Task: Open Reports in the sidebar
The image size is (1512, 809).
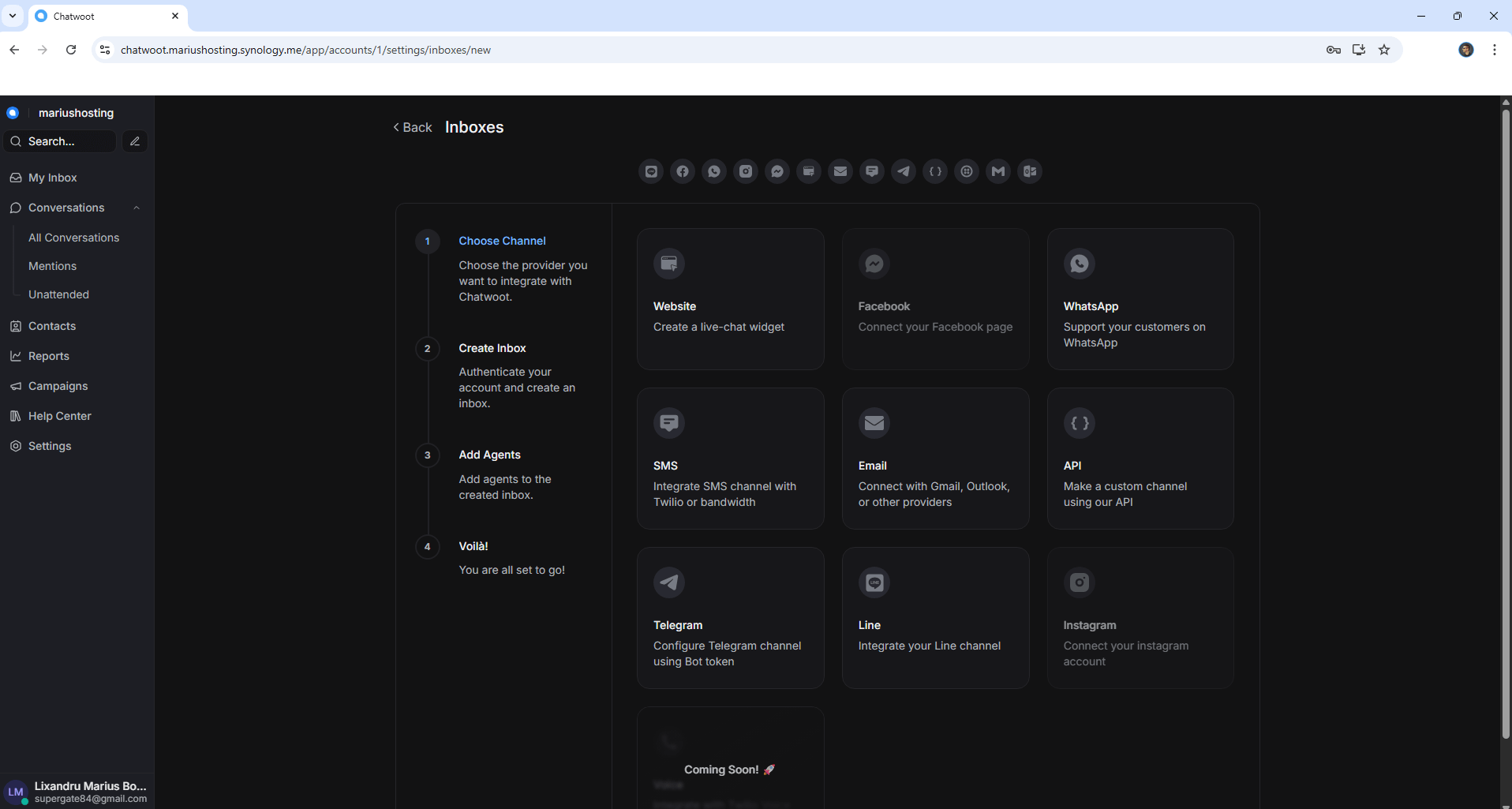Action: 49,356
